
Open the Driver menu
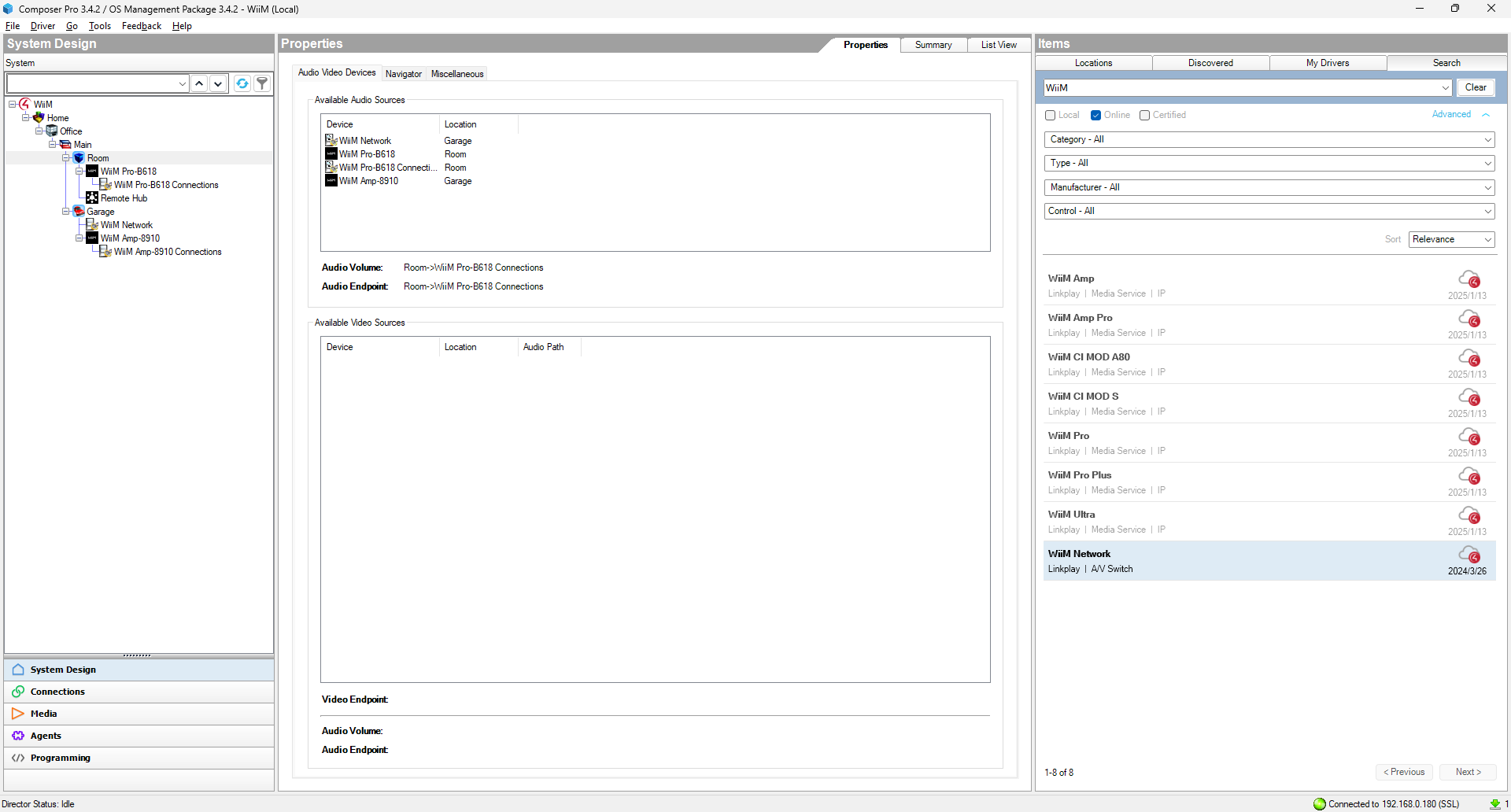42,26
